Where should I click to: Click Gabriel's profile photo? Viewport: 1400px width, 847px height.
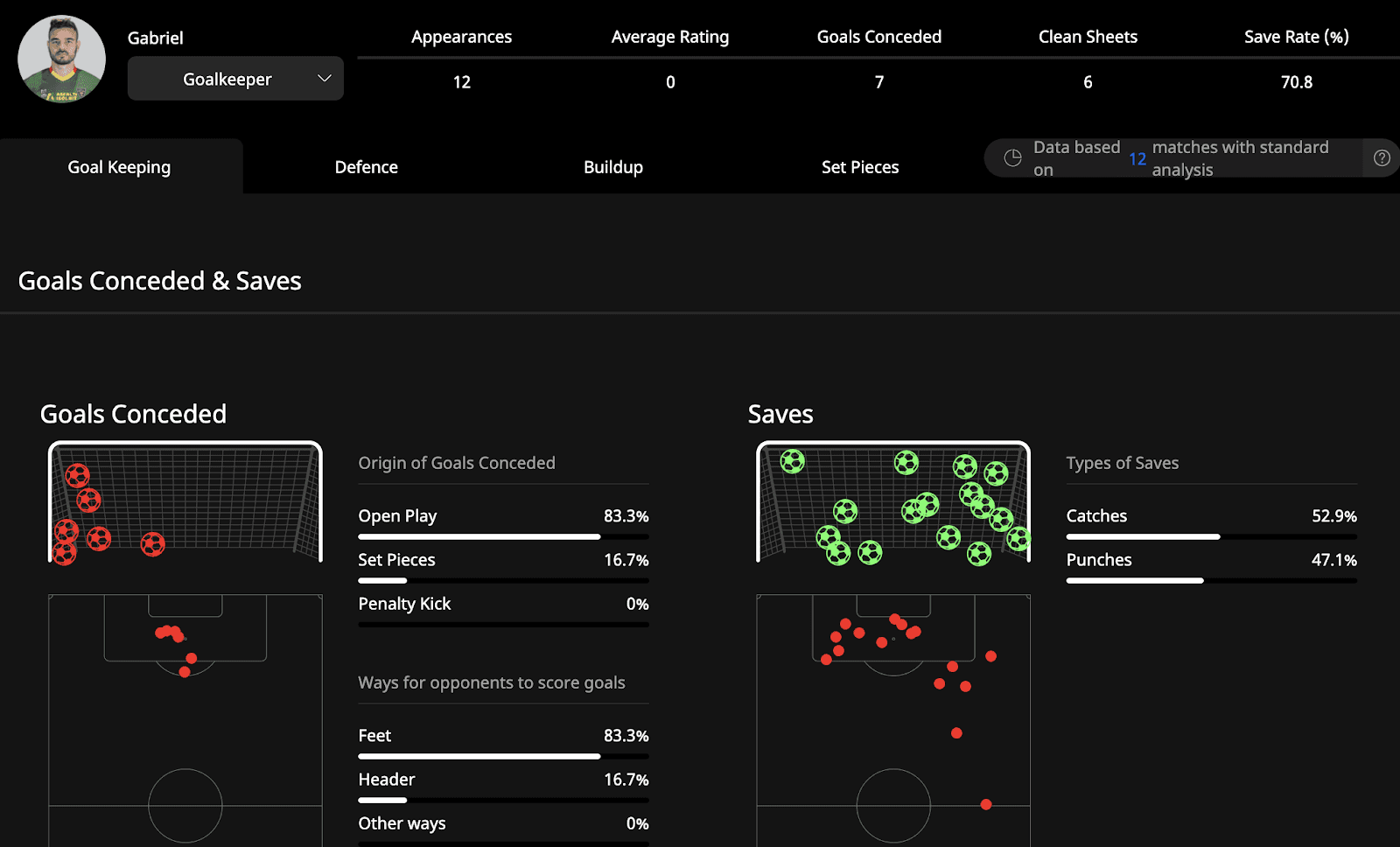point(61,59)
